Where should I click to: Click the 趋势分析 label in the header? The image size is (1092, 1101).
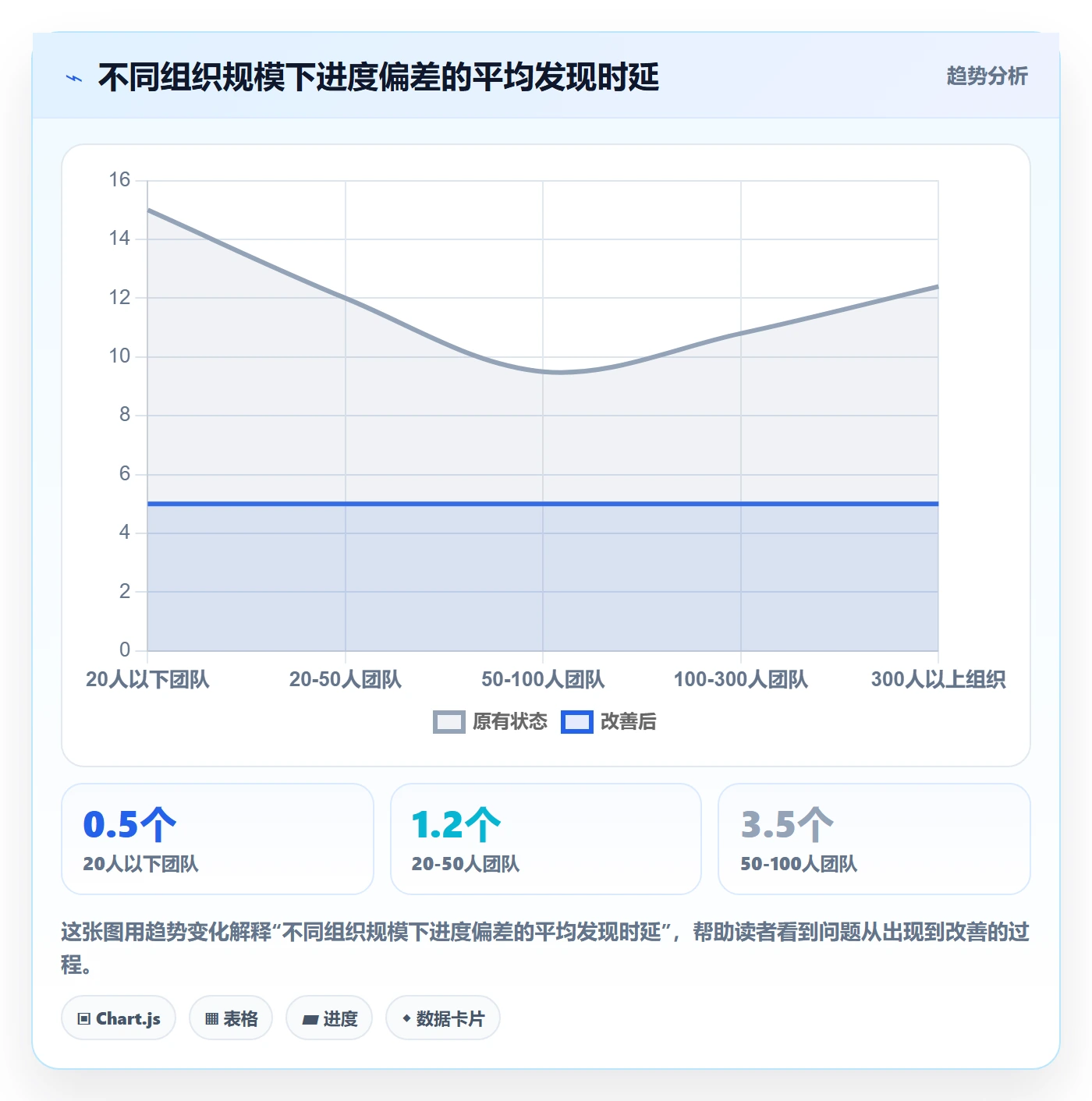click(987, 76)
